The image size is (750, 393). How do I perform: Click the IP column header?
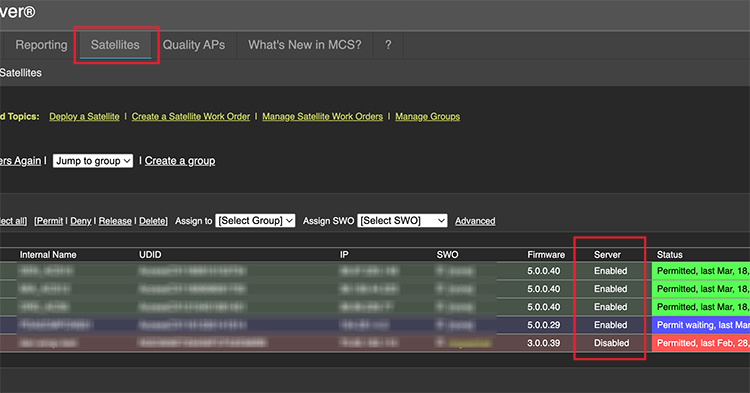click(344, 255)
